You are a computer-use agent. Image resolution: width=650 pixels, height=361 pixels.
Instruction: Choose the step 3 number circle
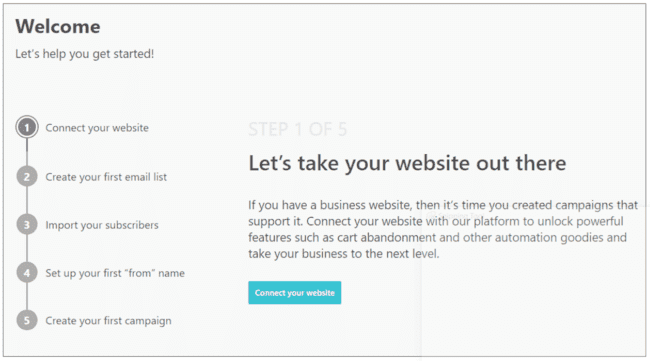(x=27, y=225)
